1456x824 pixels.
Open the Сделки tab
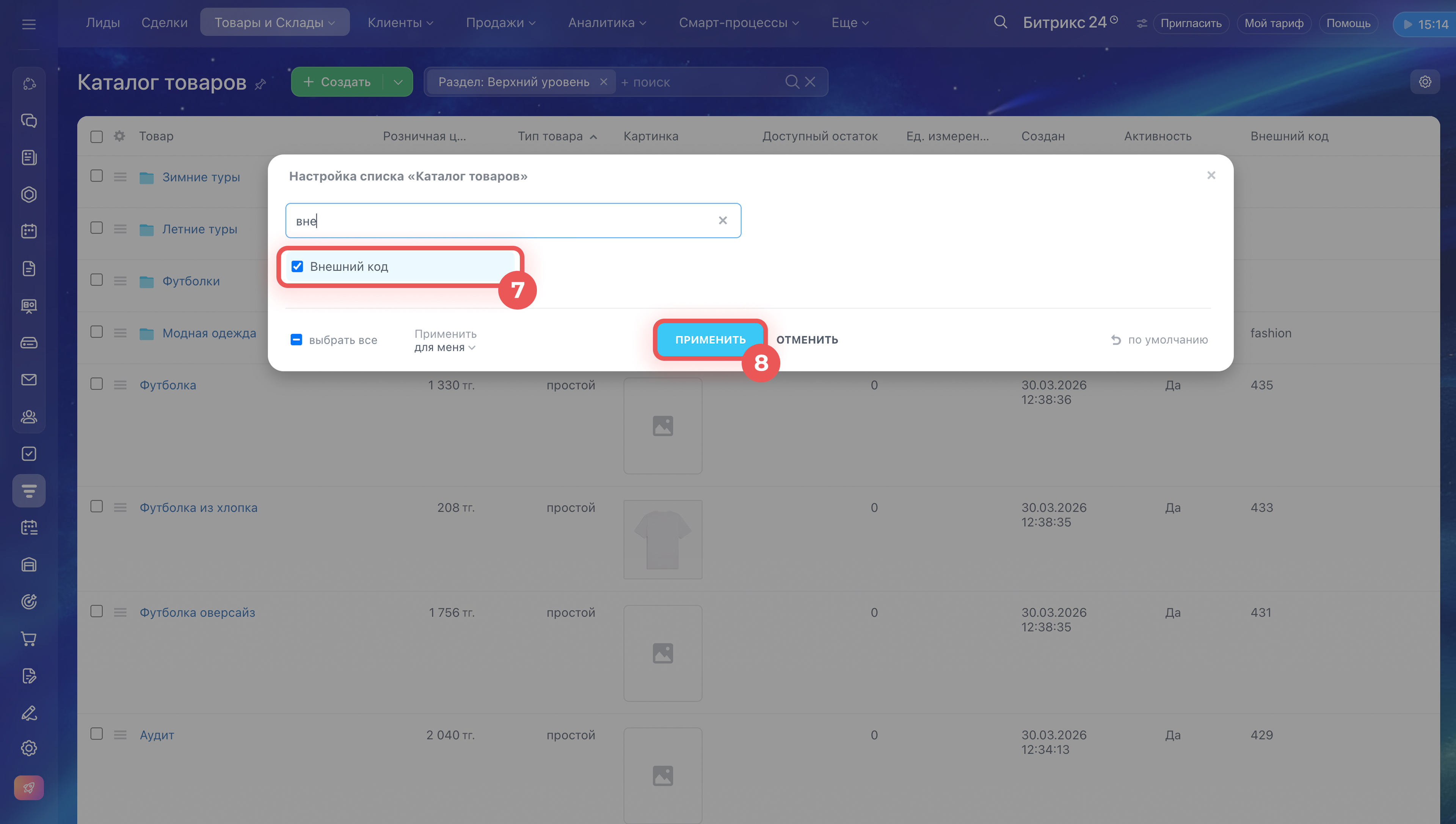tap(164, 23)
